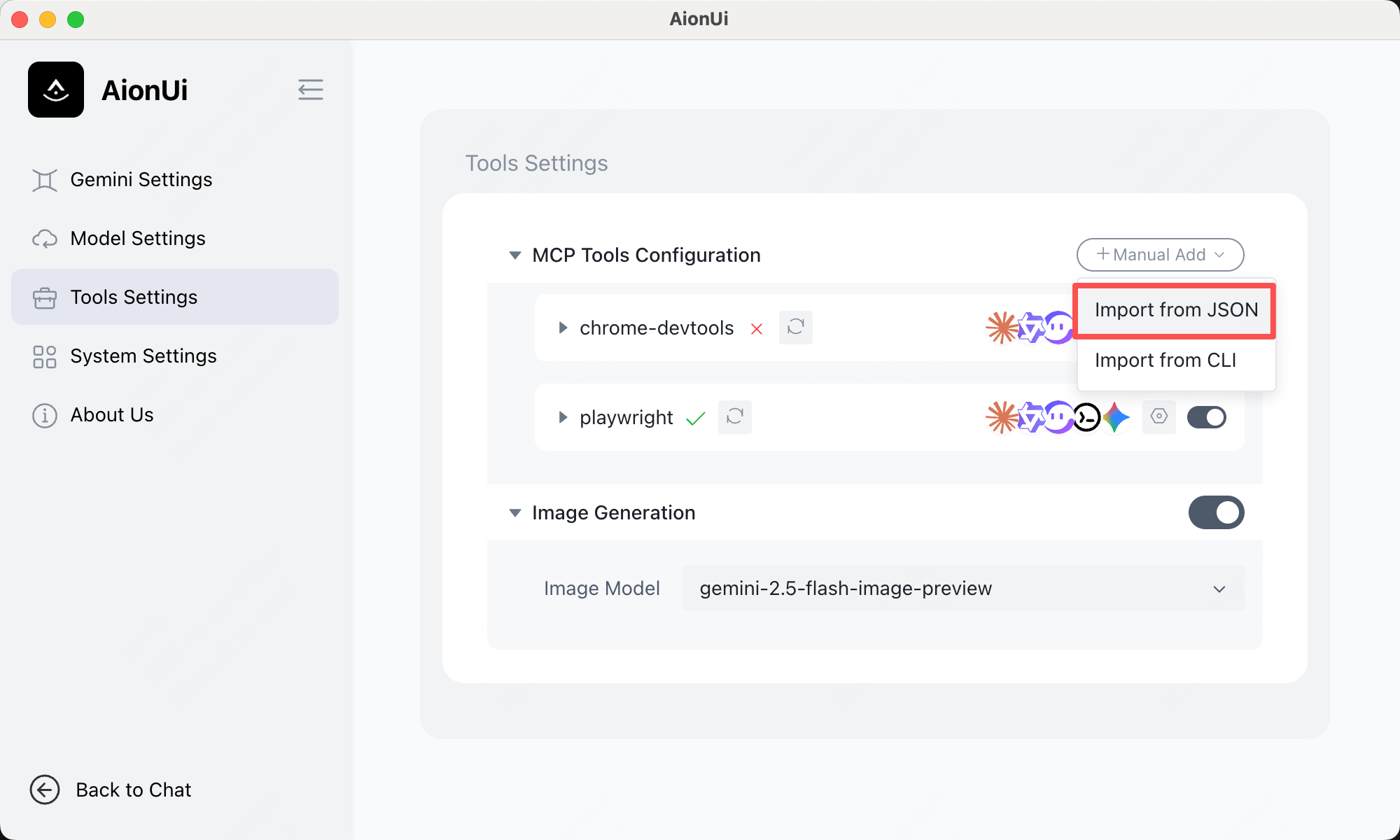Click the Qwen icon in chrome-devtools row

click(x=1031, y=328)
